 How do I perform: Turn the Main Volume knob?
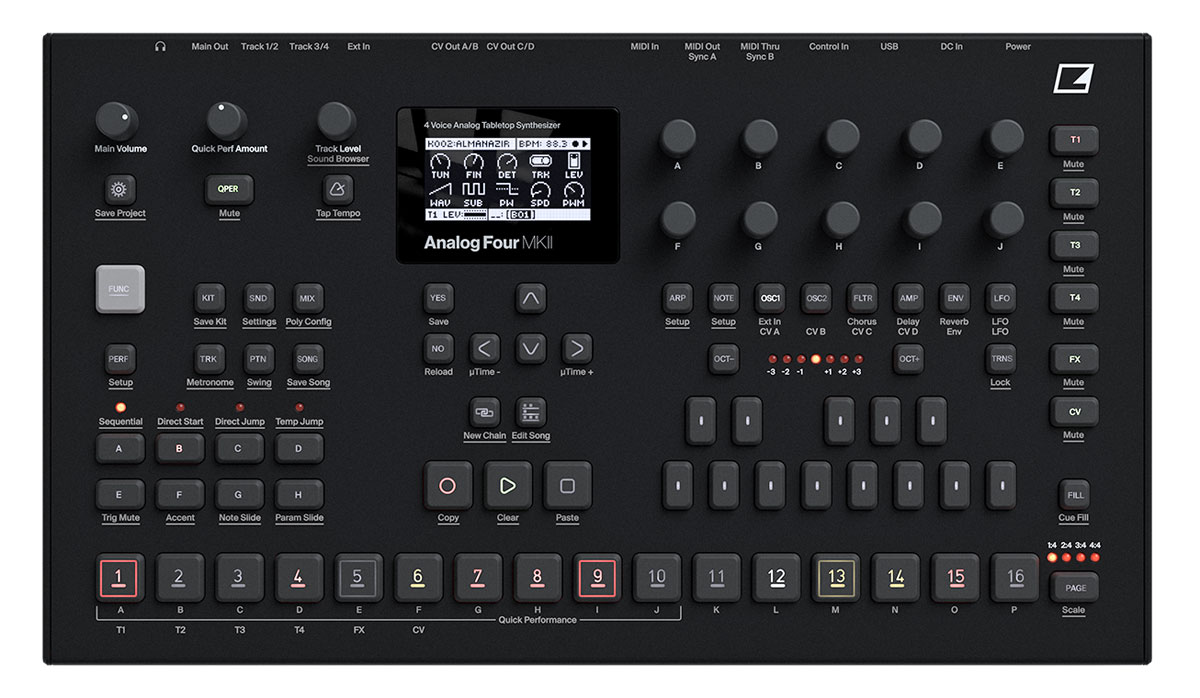(x=119, y=122)
